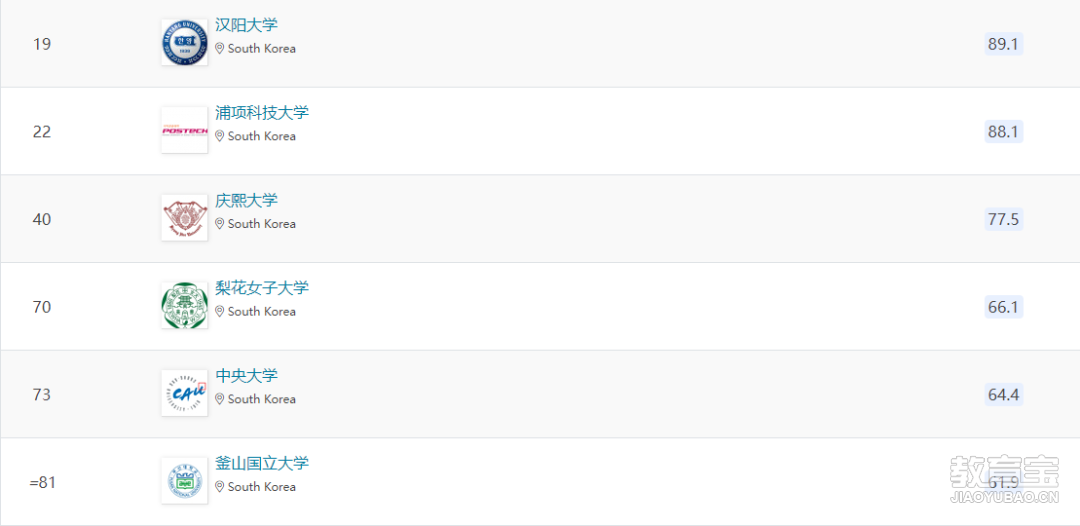The image size is (1080, 526).
Task: Click the South Korea label under 中央大学
Action: [x=262, y=399]
